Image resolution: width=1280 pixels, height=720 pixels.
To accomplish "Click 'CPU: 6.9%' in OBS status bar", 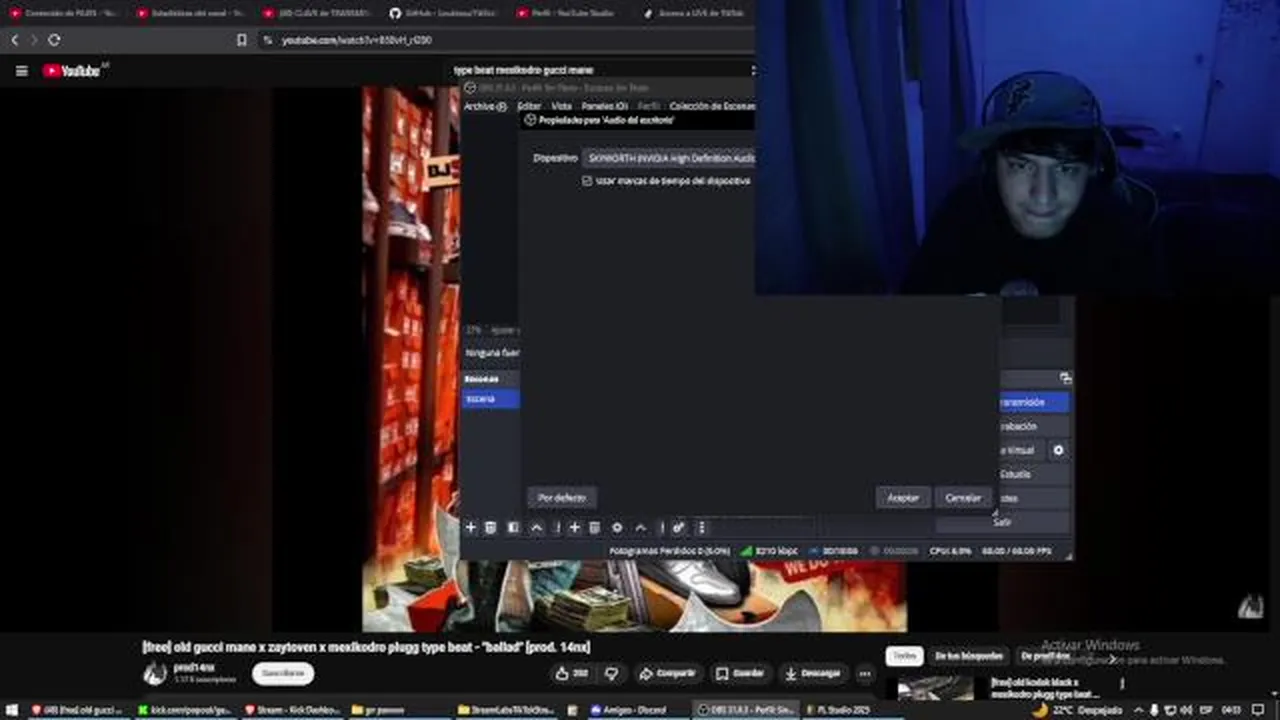I will pyautogui.click(x=950, y=551).
